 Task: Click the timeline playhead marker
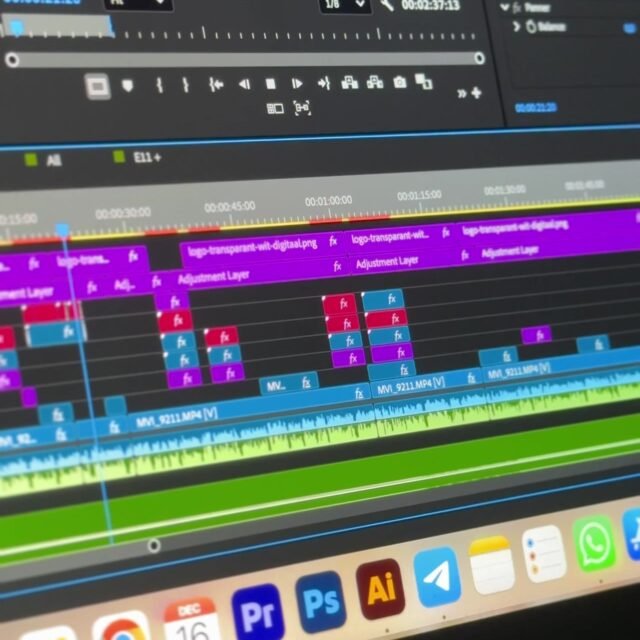62,229
